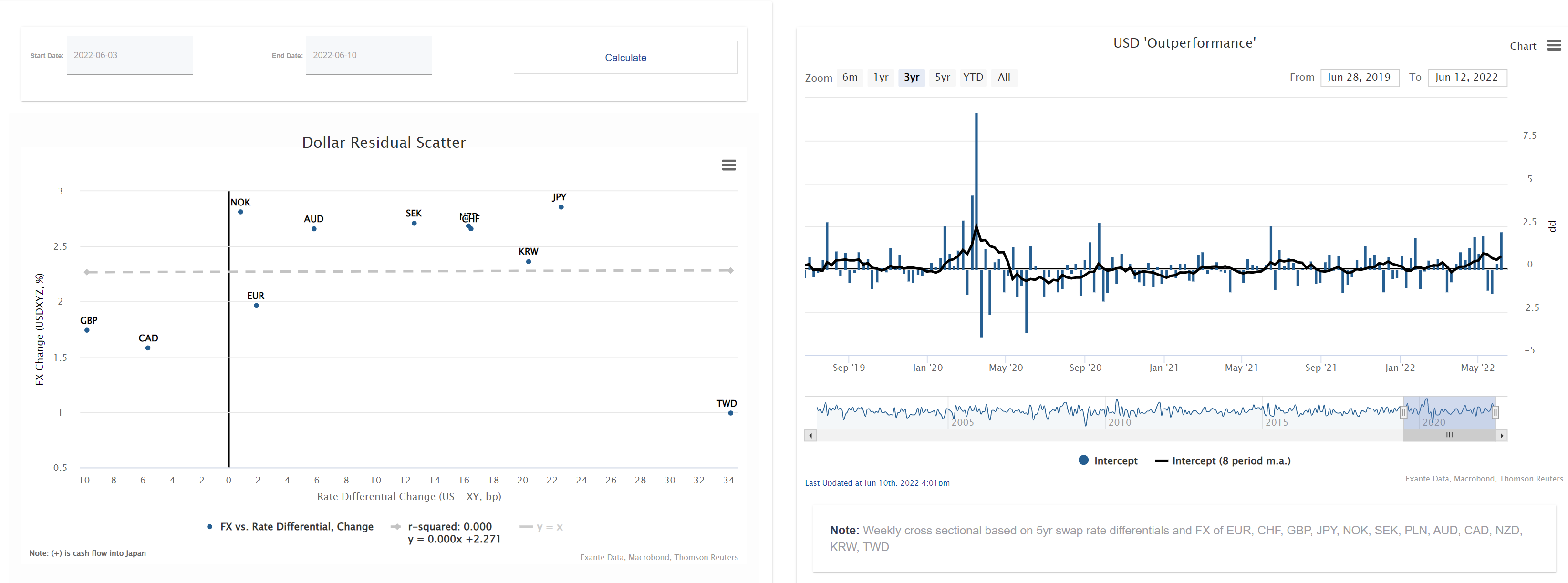Click the left arrow on the navigator scrollbar
The image size is (1568, 583).
click(x=810, y=435)
